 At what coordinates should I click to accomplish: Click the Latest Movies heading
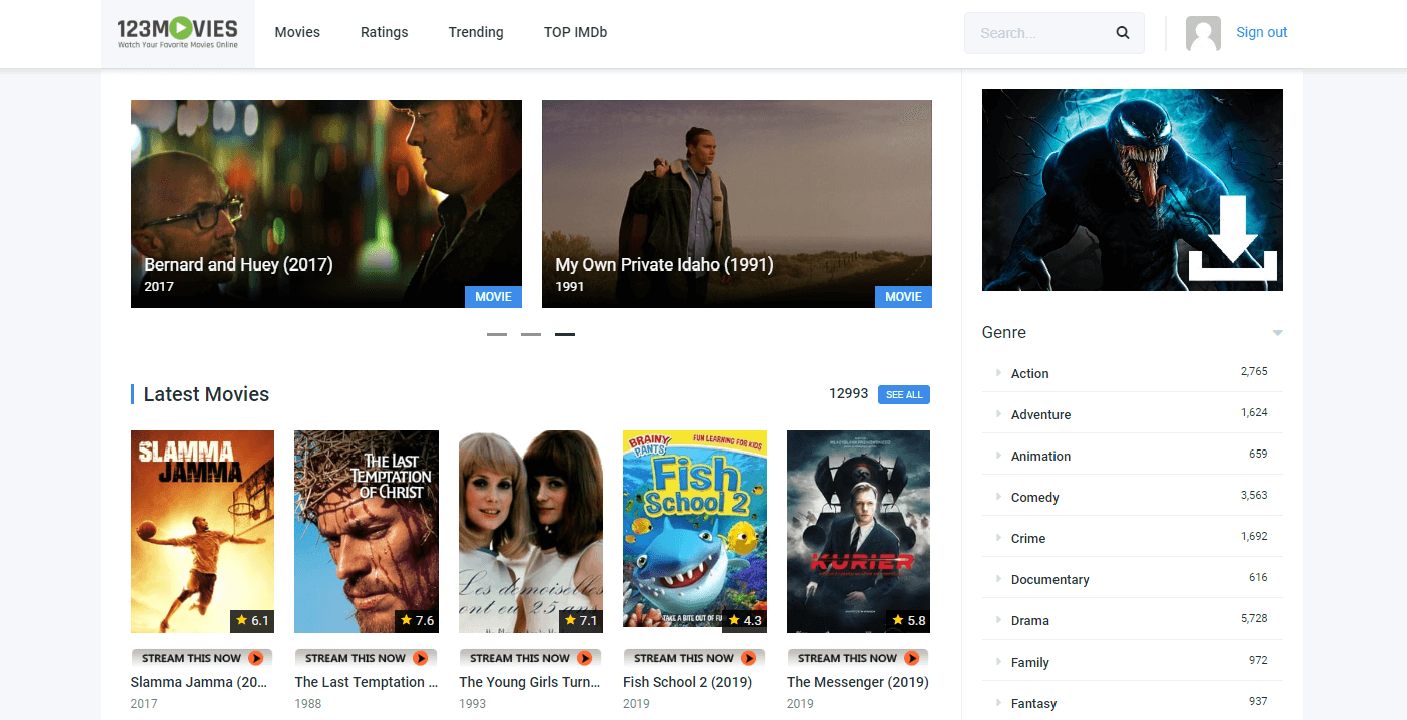tap(206, 394)
